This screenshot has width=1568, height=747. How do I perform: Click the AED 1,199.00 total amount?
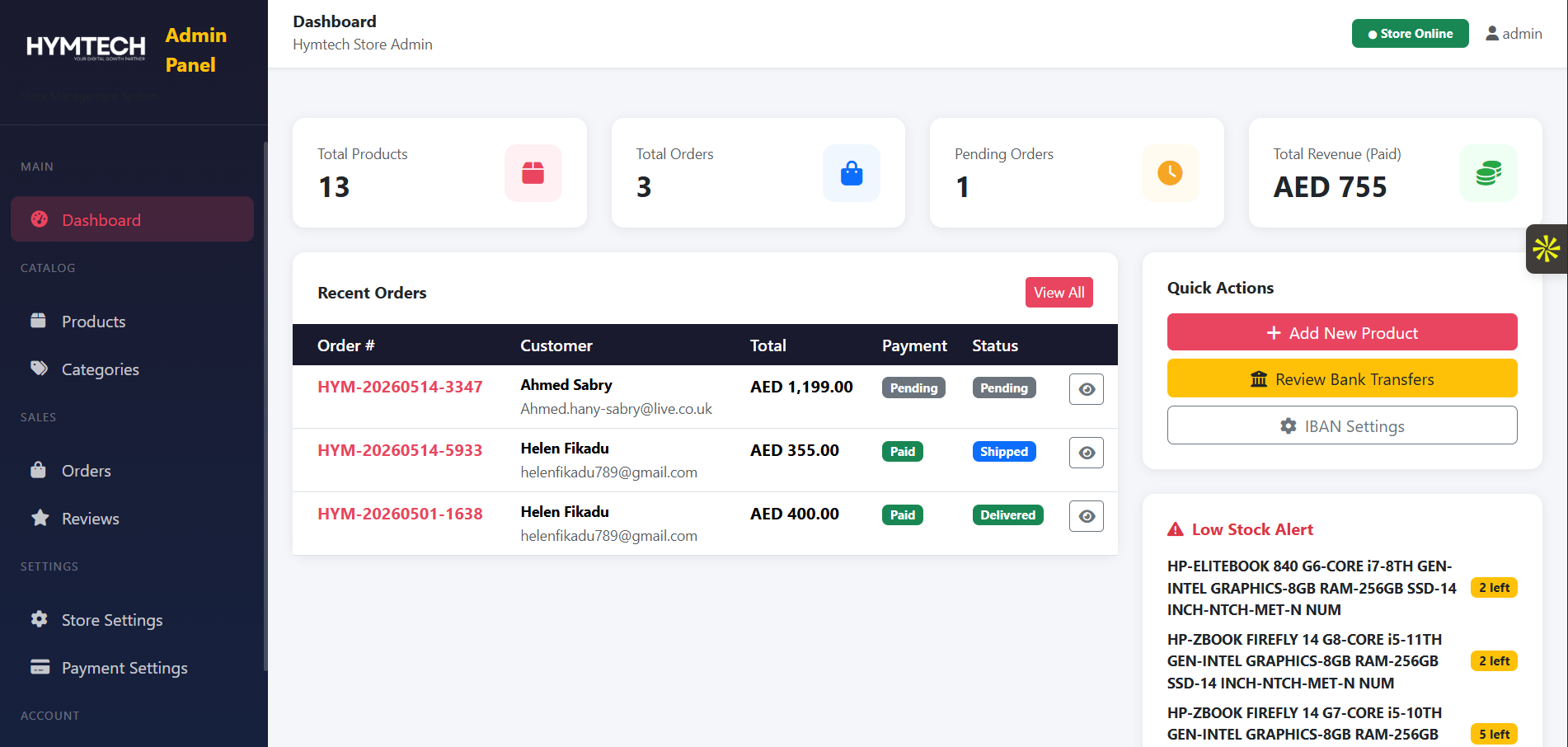point(801,387)
